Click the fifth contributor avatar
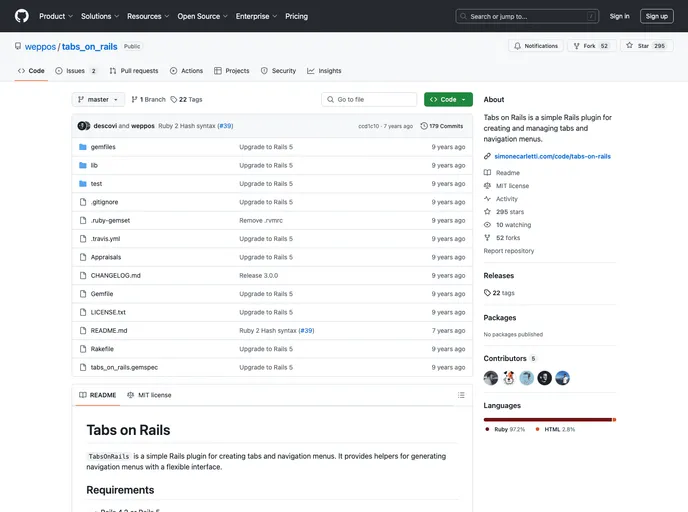688x512 pixels. pos(563,378)
